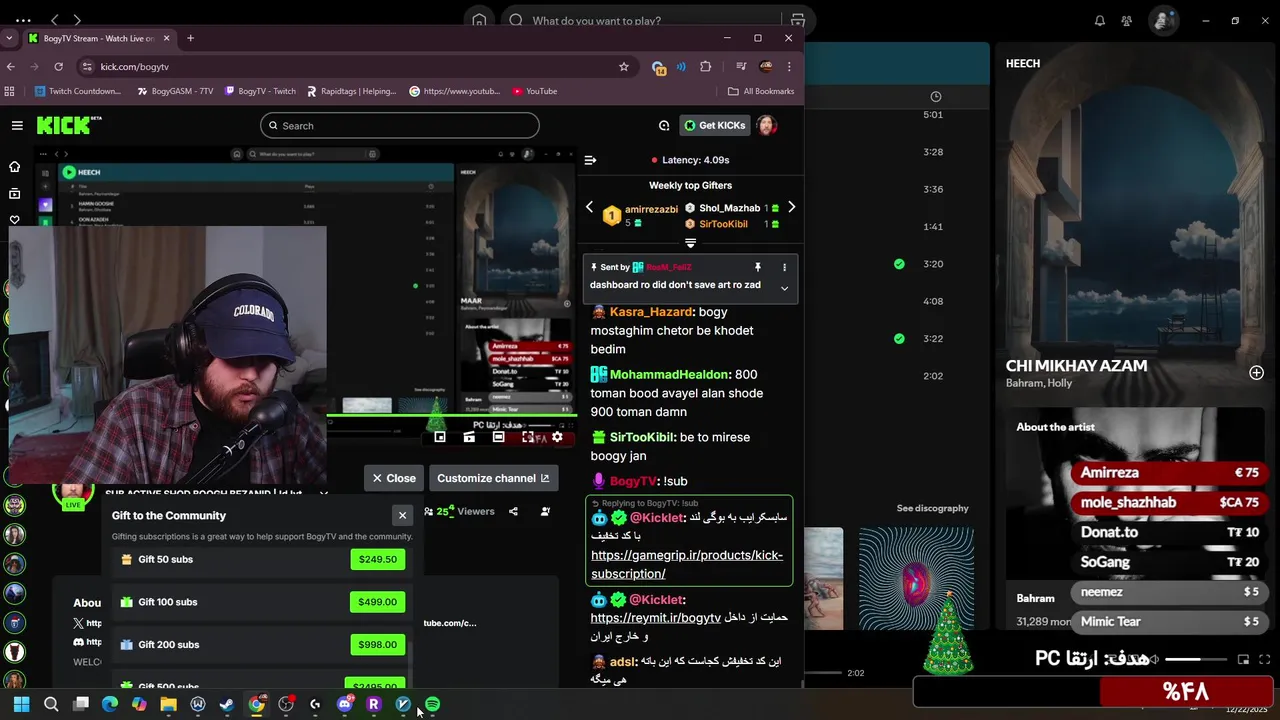
Task: Open gamegrip.ir kick-subscription link in chat
Action: [687, 564]
